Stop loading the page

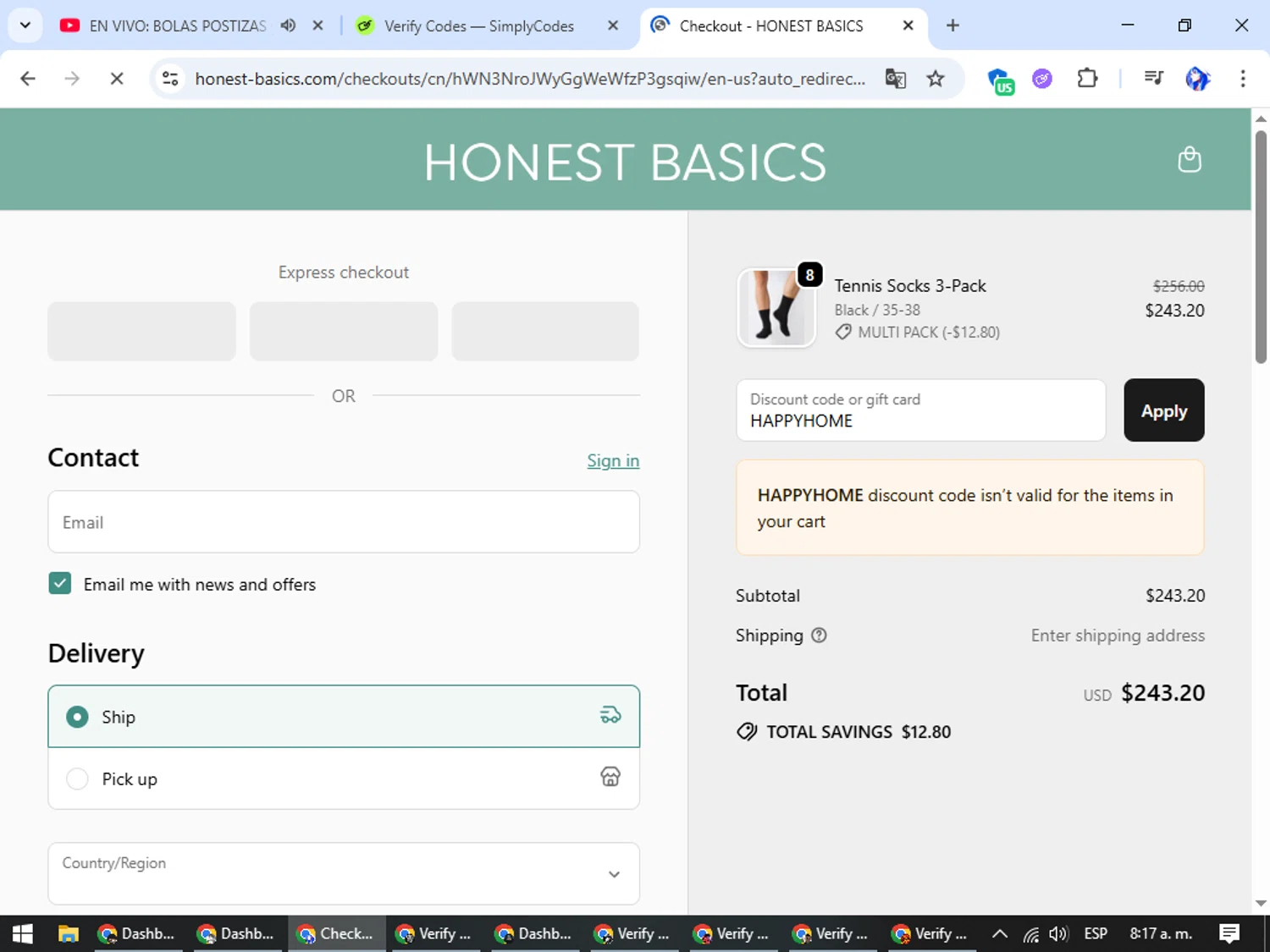coord(117,79)
